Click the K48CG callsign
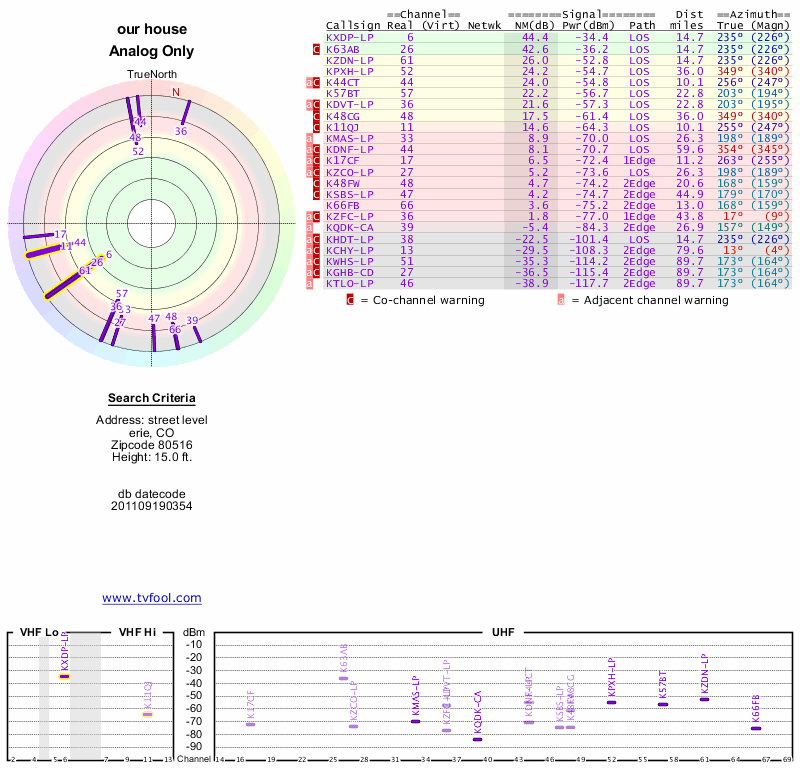Image resolution: width=800 pixels, height=768 pixels. (342, 116)
